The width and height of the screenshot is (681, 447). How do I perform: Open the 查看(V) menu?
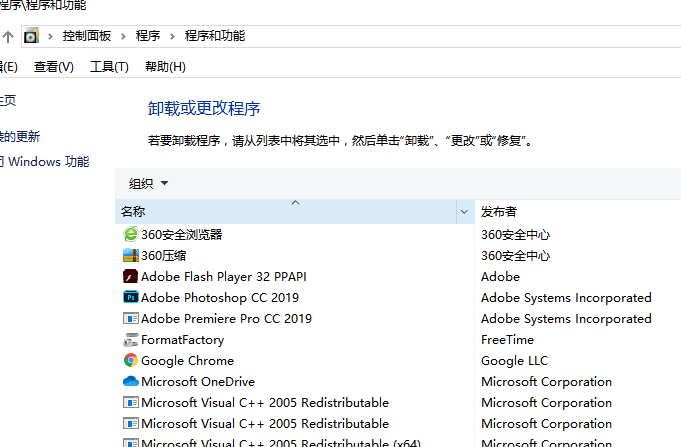54,67
